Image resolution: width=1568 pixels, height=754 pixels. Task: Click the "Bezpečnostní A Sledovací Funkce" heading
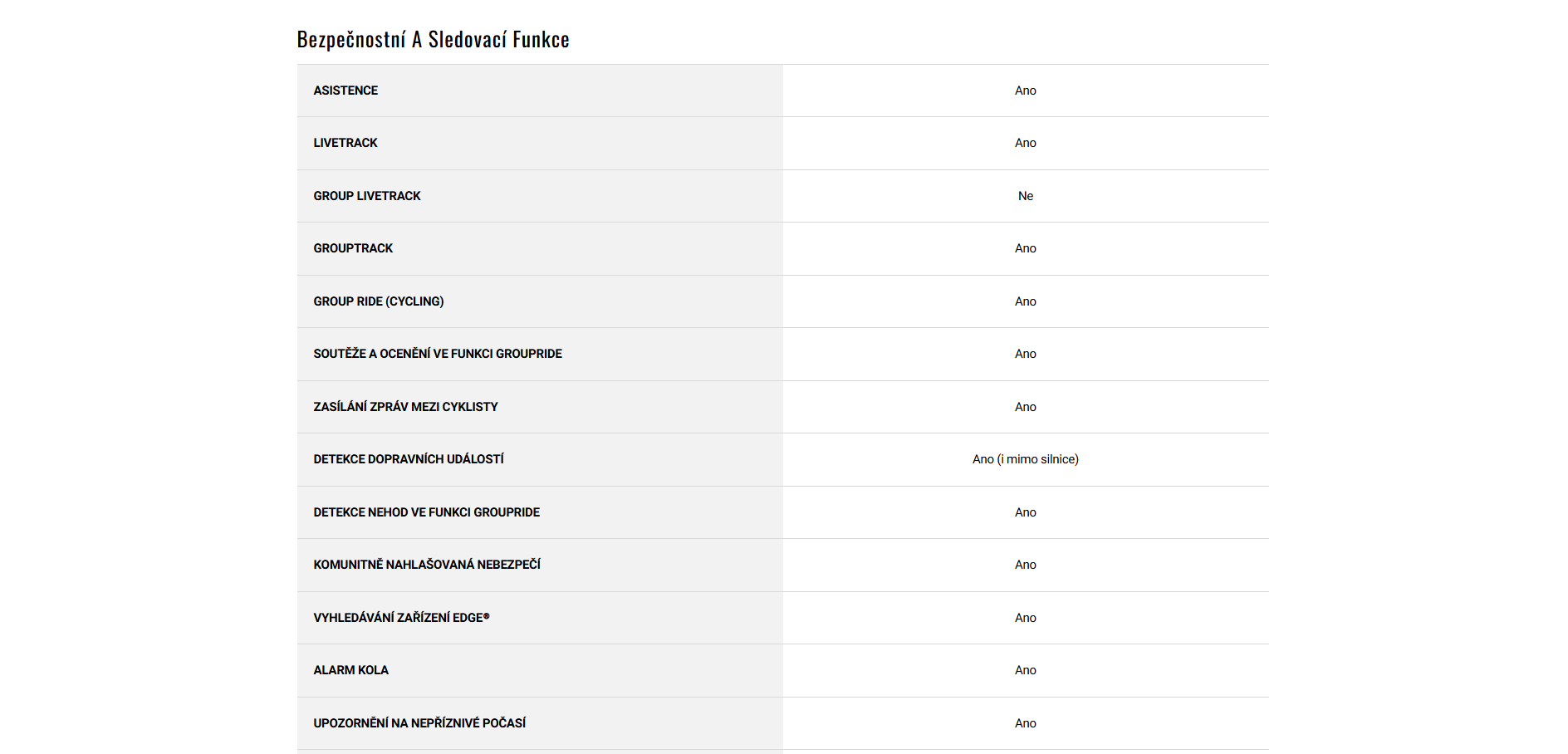click(x=433, y=40)
